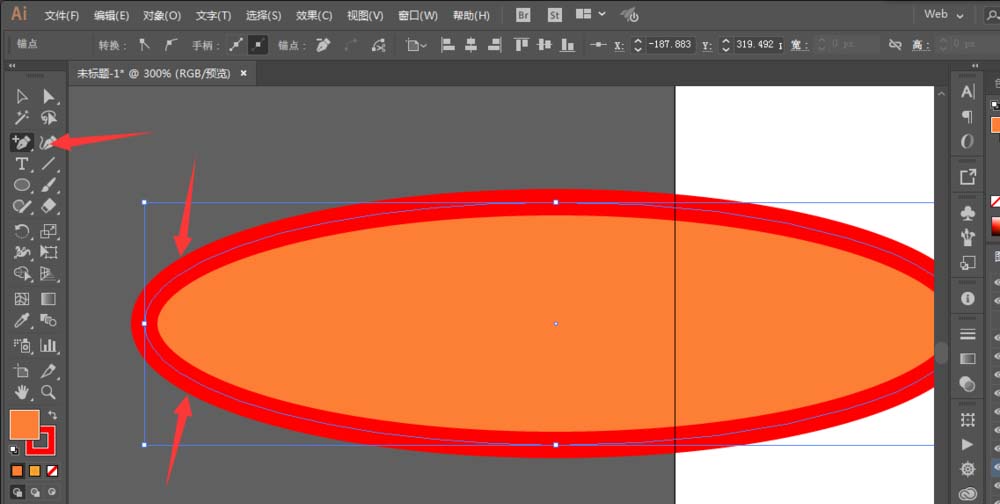Select the Blend tool
The width and height of the screenshot is (1000, 504).
(48, 320)
